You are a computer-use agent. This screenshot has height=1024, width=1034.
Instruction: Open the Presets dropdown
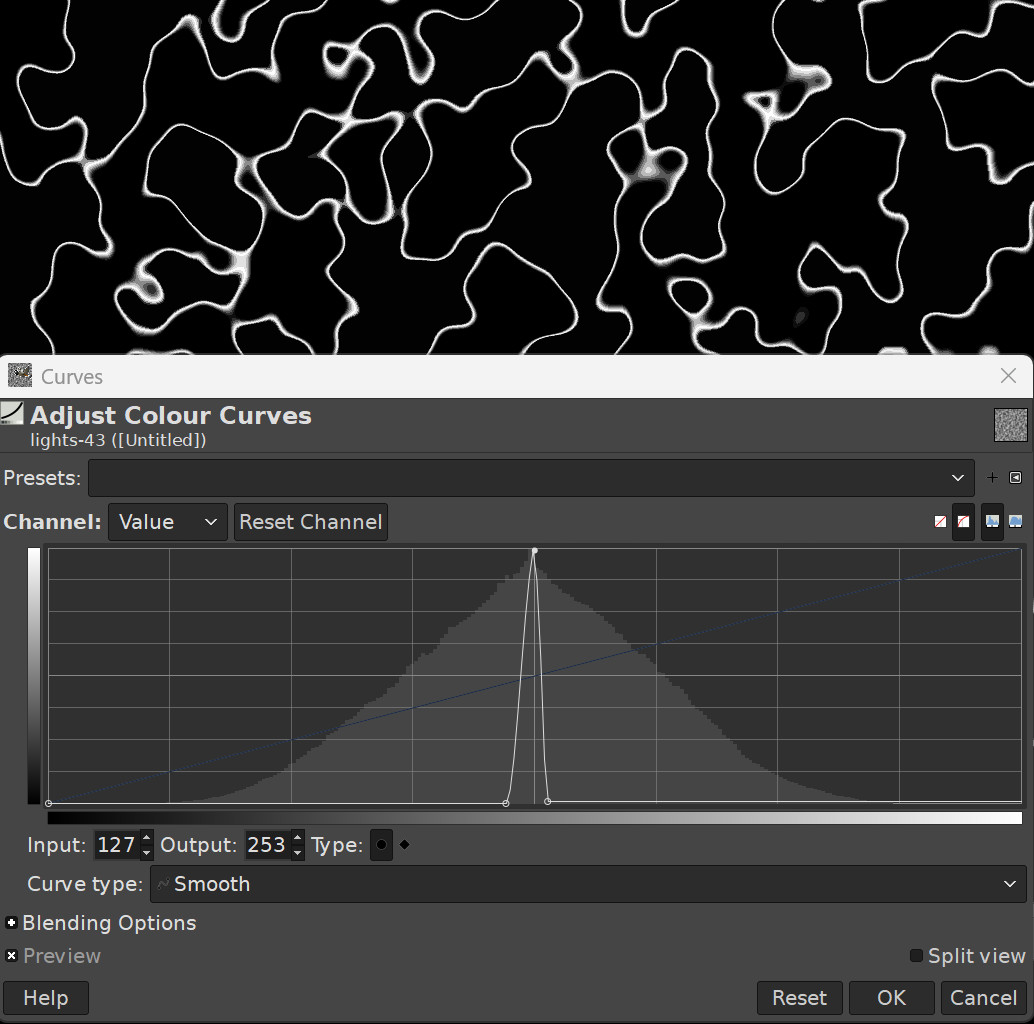530,478
